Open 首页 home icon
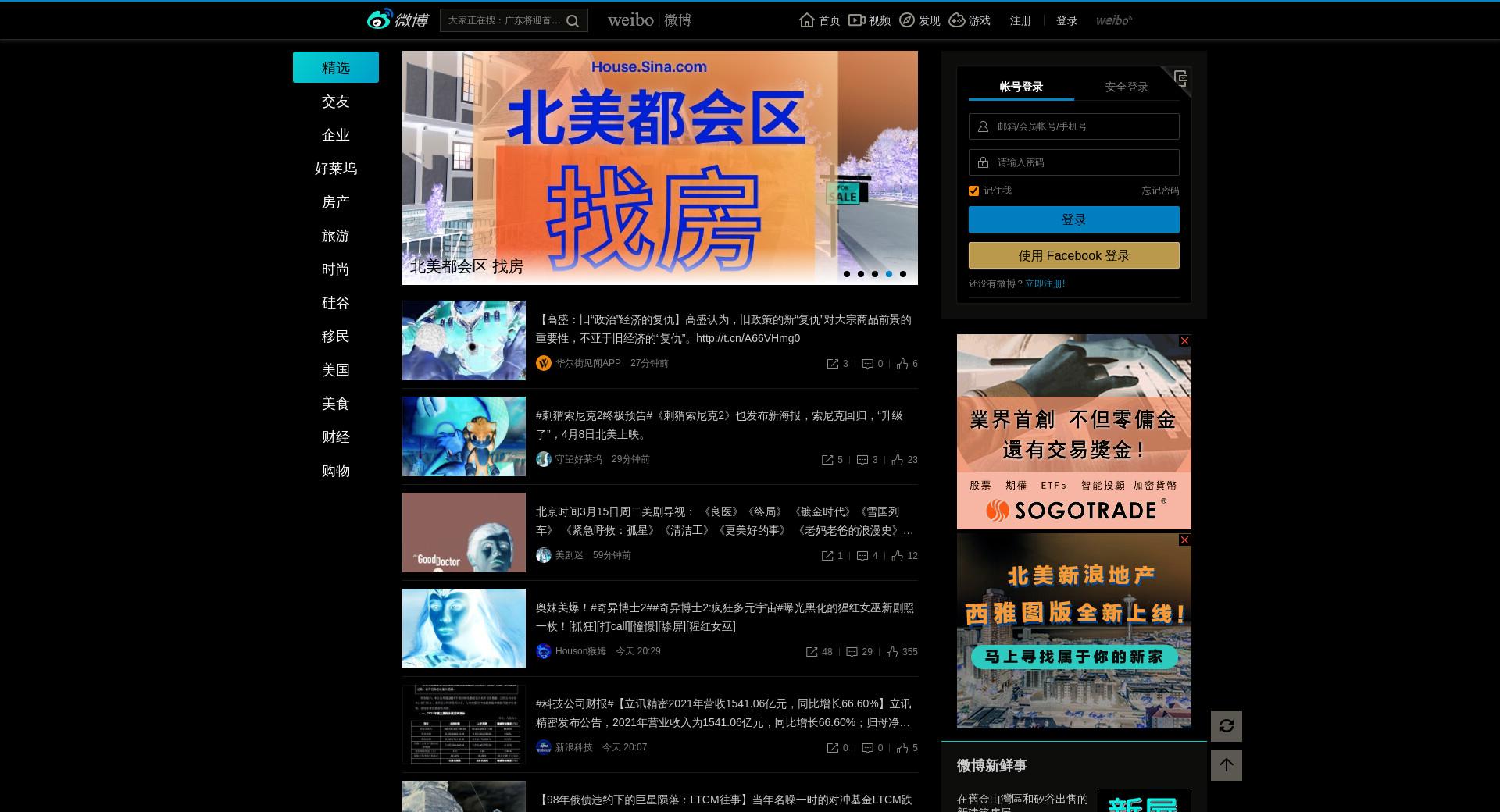The width and height of the screenshot is (1500, 812). coord(807,20)
